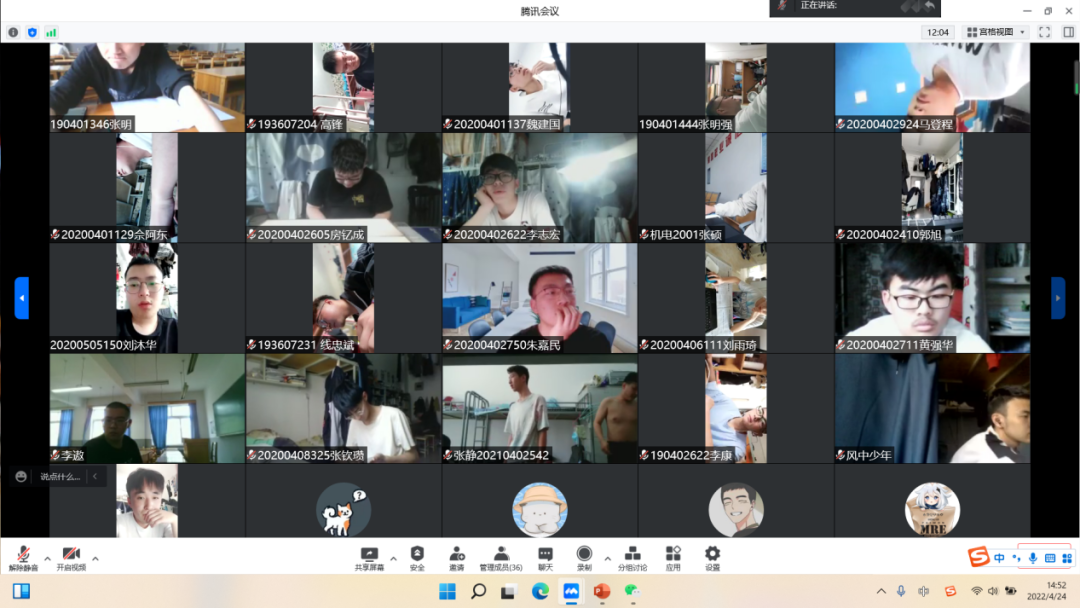
Task: Click the 说点什么 chat input field
Action: click(62, 477)
